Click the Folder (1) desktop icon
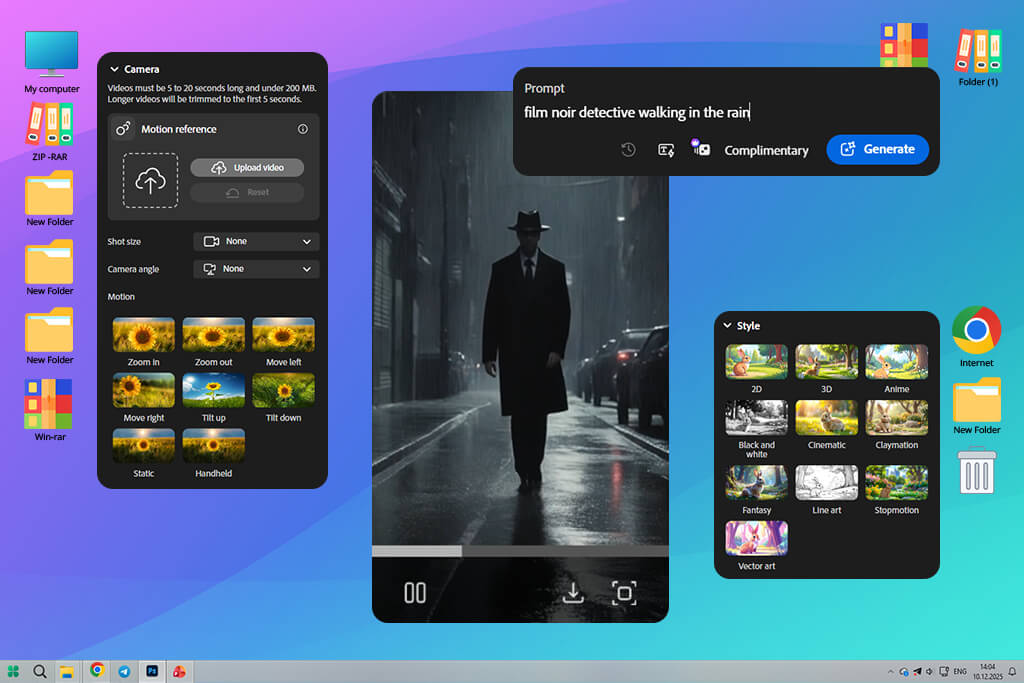Viewport: 1024px width, 683px height. (978, 50)
